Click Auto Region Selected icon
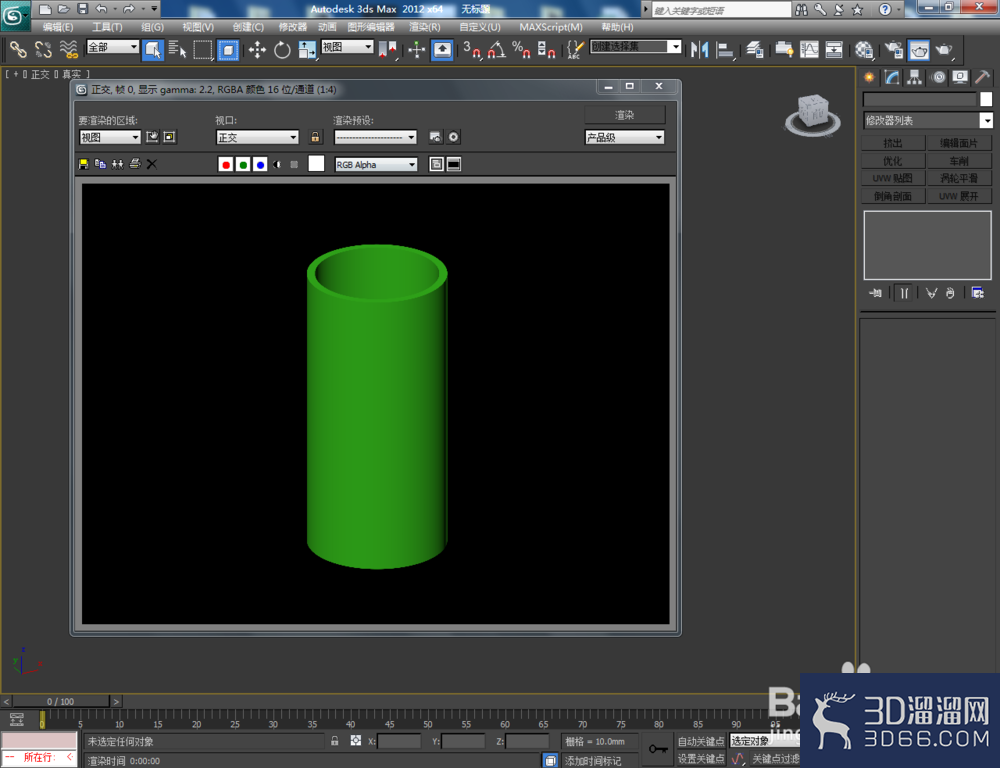 point(169,137)
